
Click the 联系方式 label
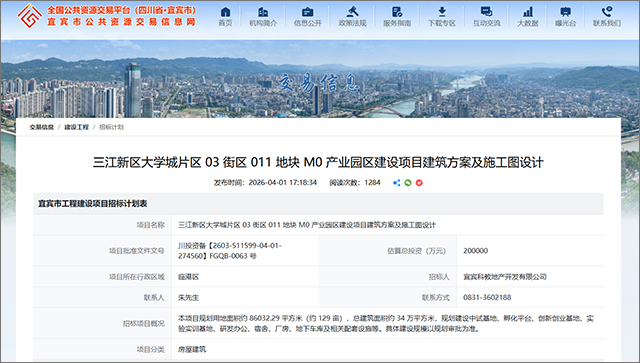coord(436,298)
